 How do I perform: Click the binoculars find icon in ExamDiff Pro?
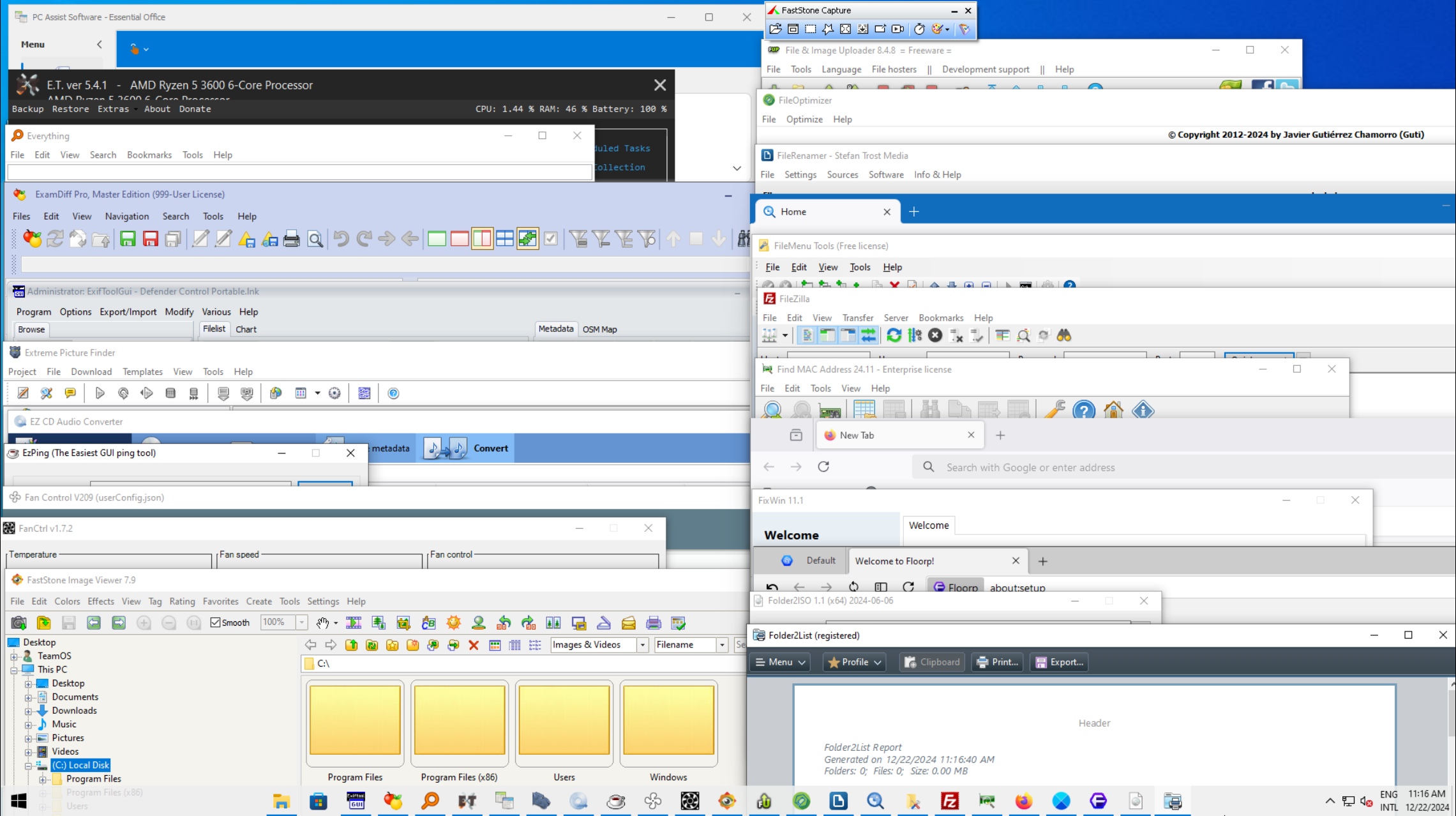(744, 239)
